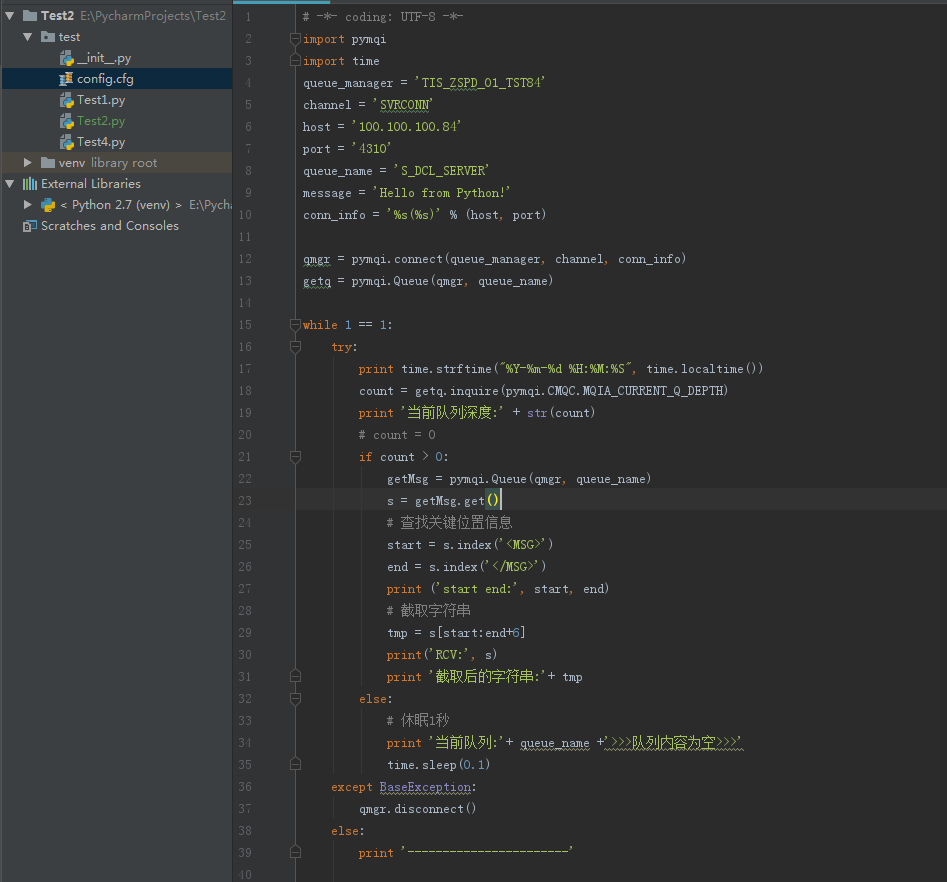The height and width of the screenshot is (882, 947).
Task: Collapse the while loop fold on line 15
Action: pyautogui.click(x=295, y=324)
